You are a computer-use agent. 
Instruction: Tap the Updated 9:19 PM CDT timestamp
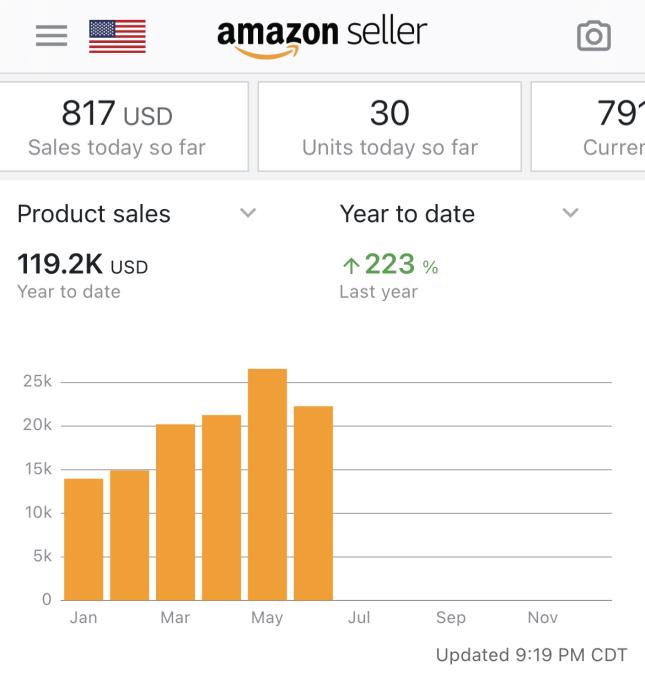pos(531,655)
